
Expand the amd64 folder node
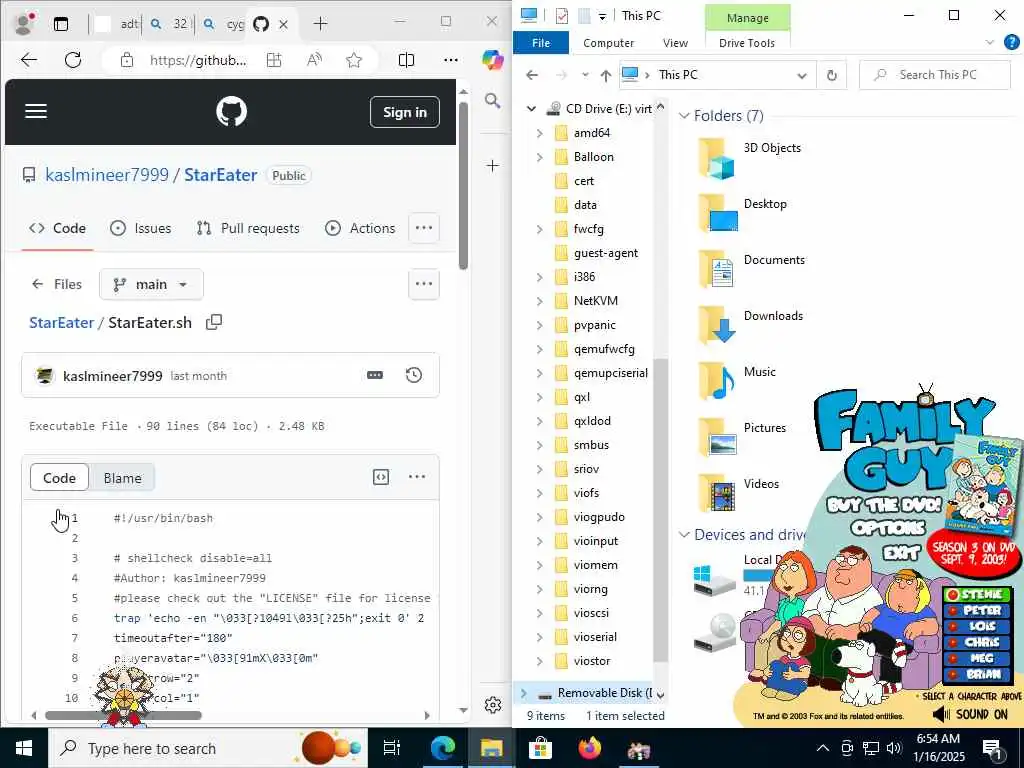point(539,133)
